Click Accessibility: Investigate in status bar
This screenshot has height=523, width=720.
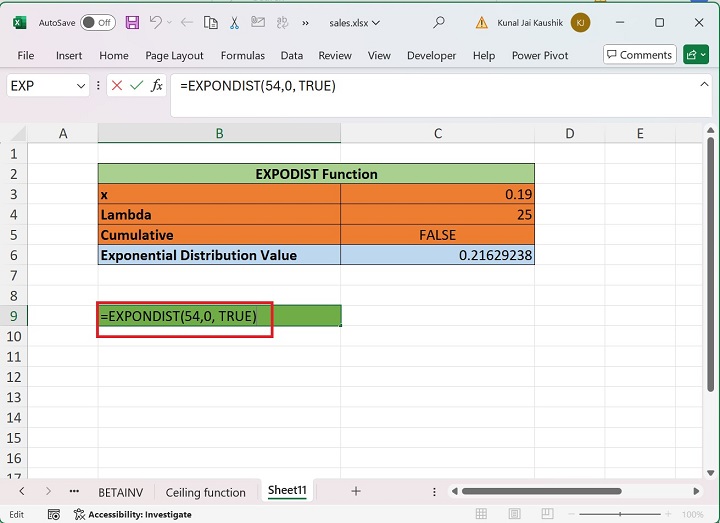point(138,514)
